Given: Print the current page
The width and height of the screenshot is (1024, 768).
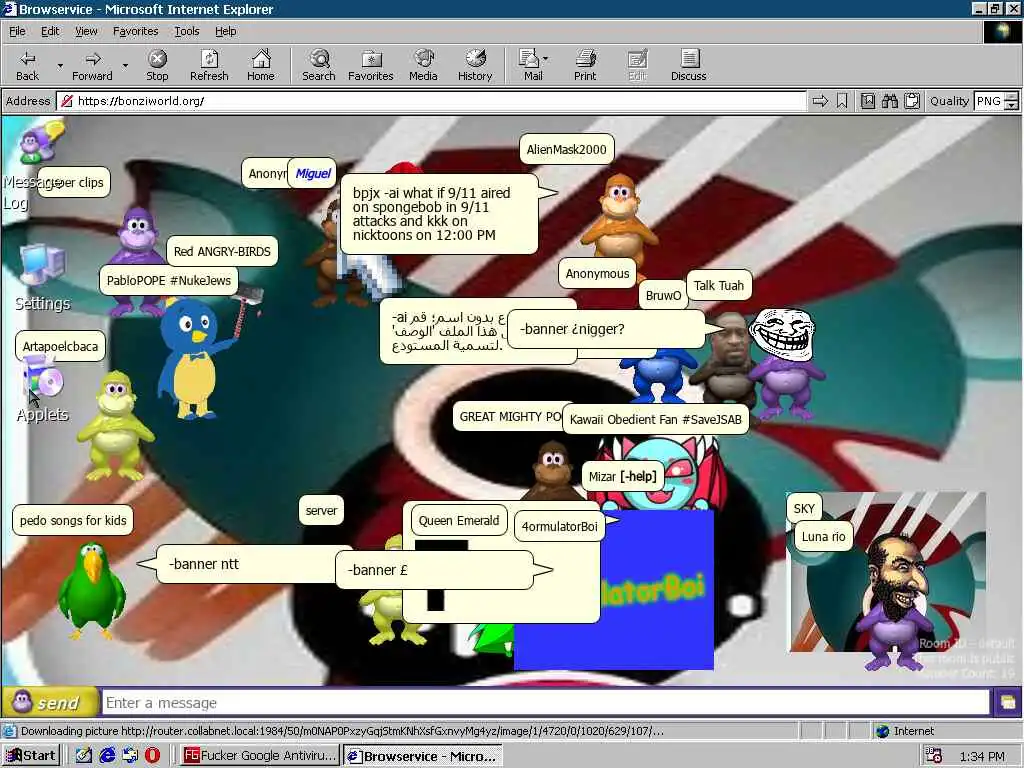Looking at the screenshot, I should tap(585, 65).
